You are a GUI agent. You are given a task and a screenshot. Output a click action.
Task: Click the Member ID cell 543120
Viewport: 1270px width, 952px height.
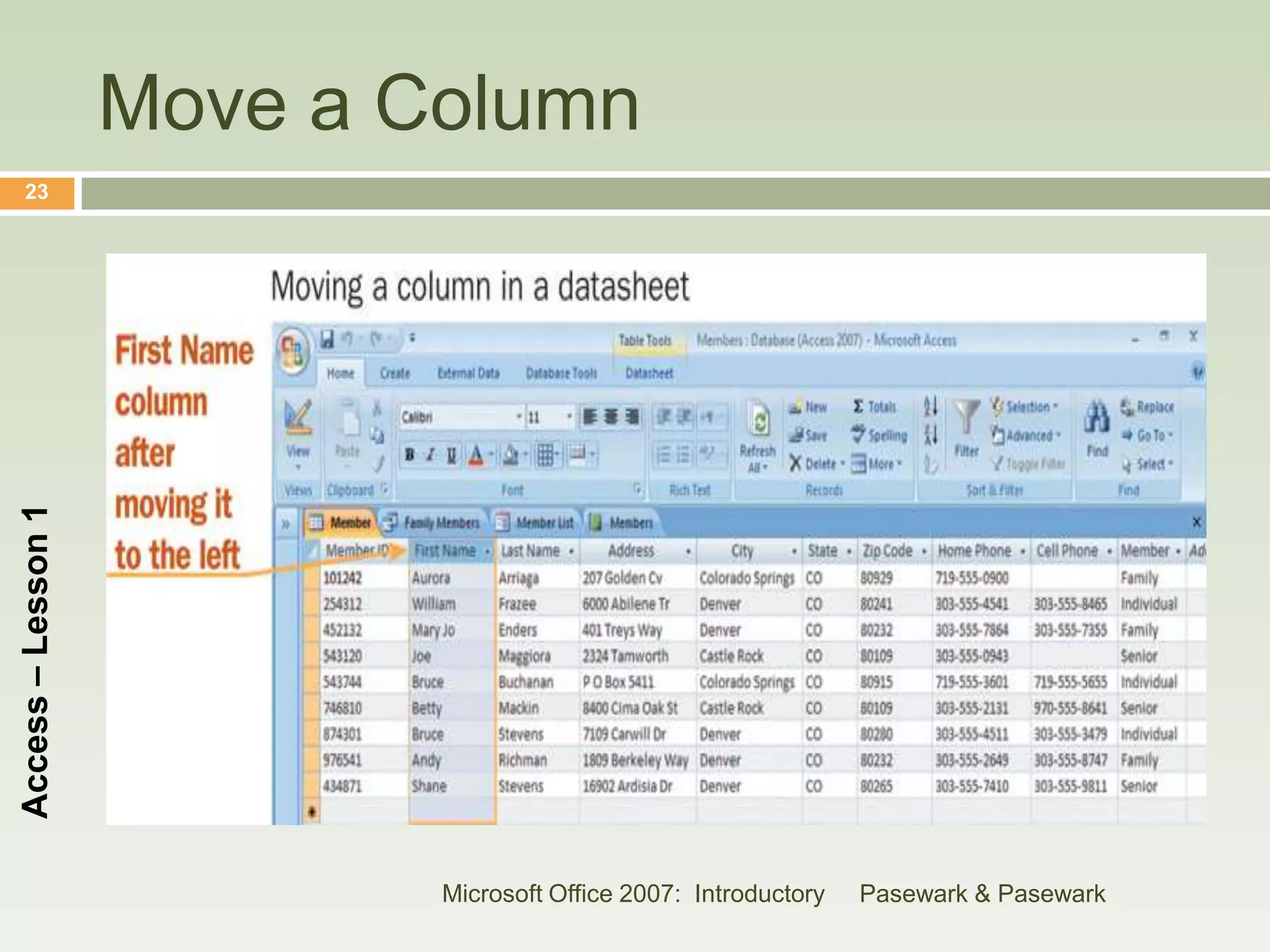(365, 656)
